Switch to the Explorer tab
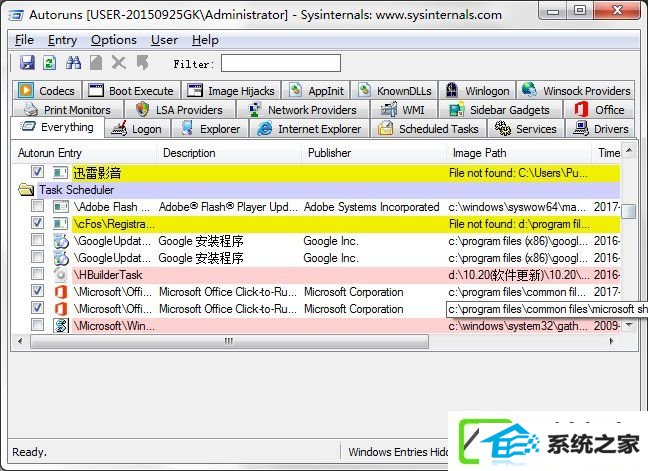The height and width of the screenshot is (471, 648). 210,129
